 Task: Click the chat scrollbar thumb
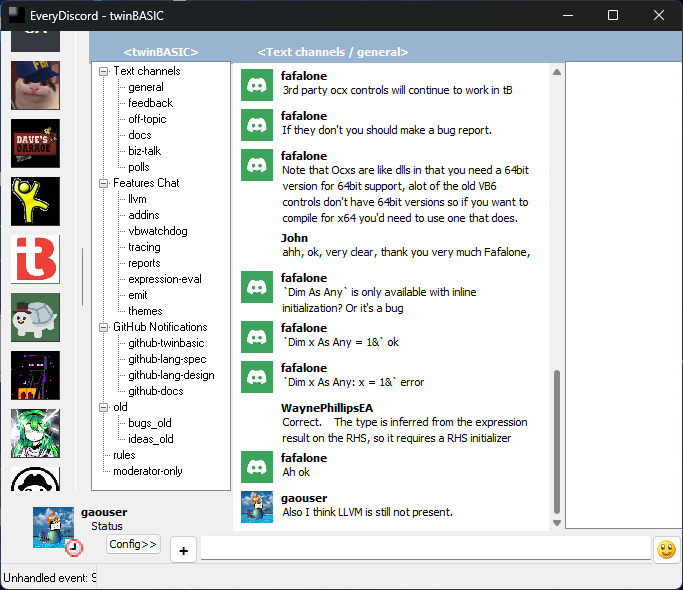(x=557, y=442)
